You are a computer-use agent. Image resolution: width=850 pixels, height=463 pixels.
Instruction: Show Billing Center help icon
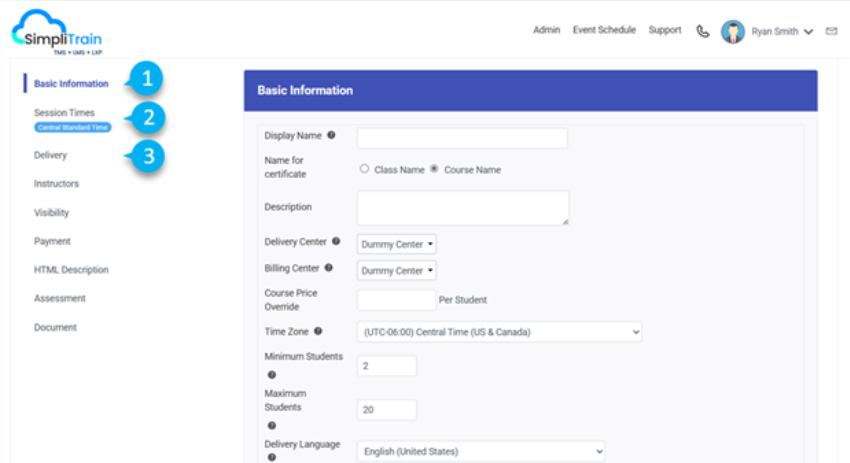(329, 267)
